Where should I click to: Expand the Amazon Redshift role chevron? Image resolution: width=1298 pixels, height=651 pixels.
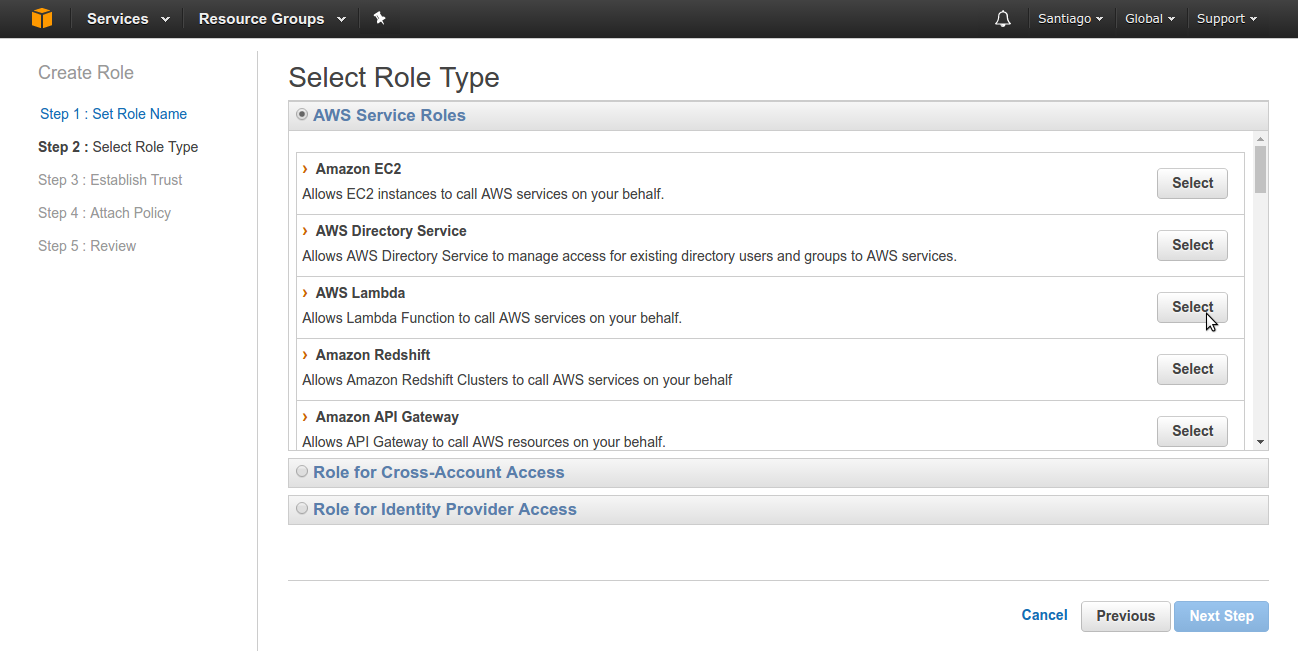click(305, 355)
